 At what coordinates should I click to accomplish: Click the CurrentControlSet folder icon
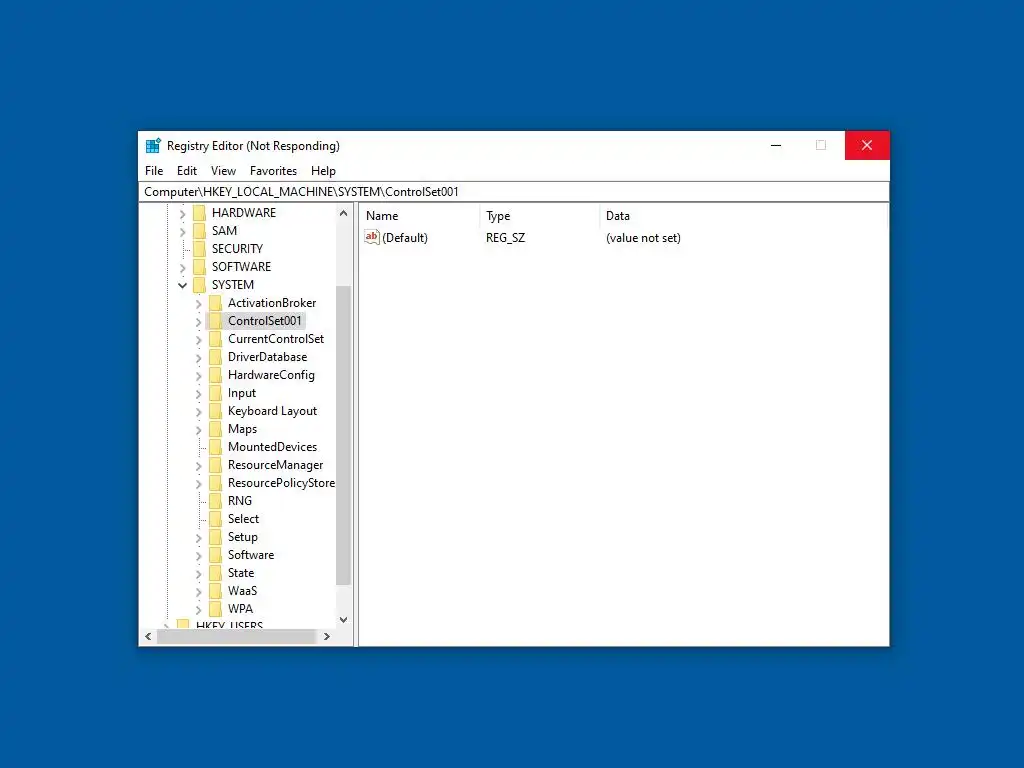pos(216,339)
